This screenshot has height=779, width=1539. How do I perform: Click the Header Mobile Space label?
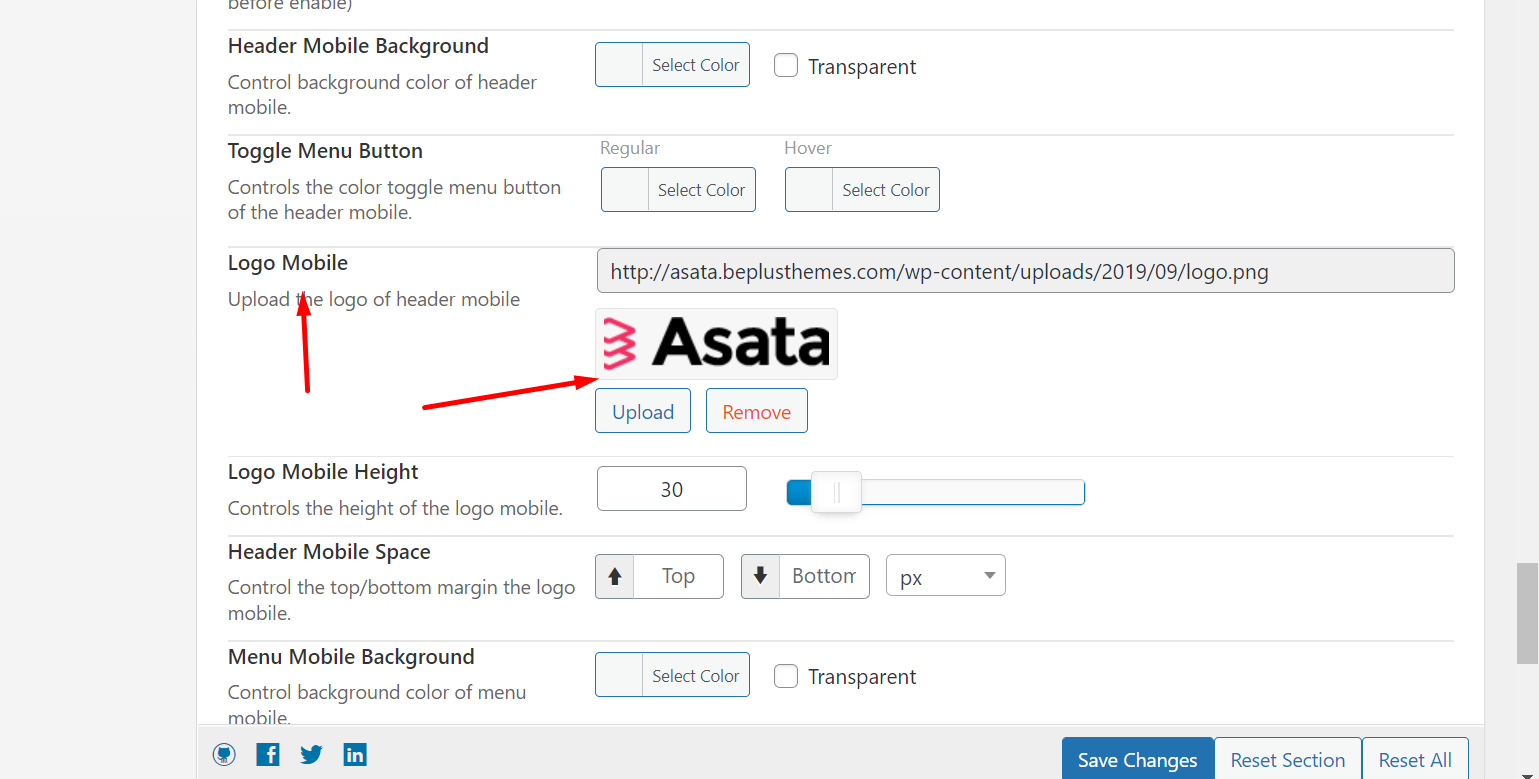(329, 552)
